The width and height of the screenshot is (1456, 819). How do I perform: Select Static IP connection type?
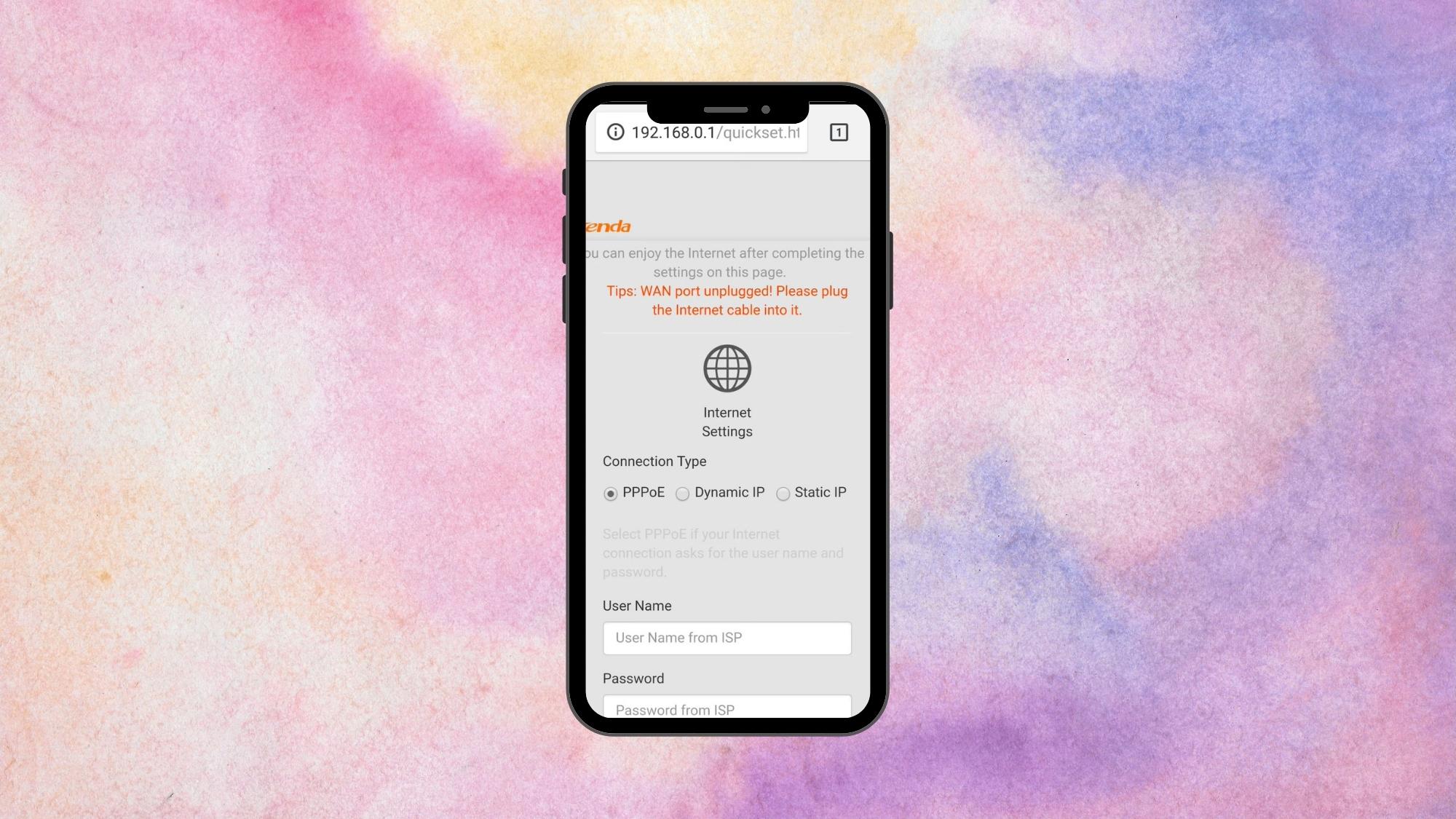pos(784,493)
